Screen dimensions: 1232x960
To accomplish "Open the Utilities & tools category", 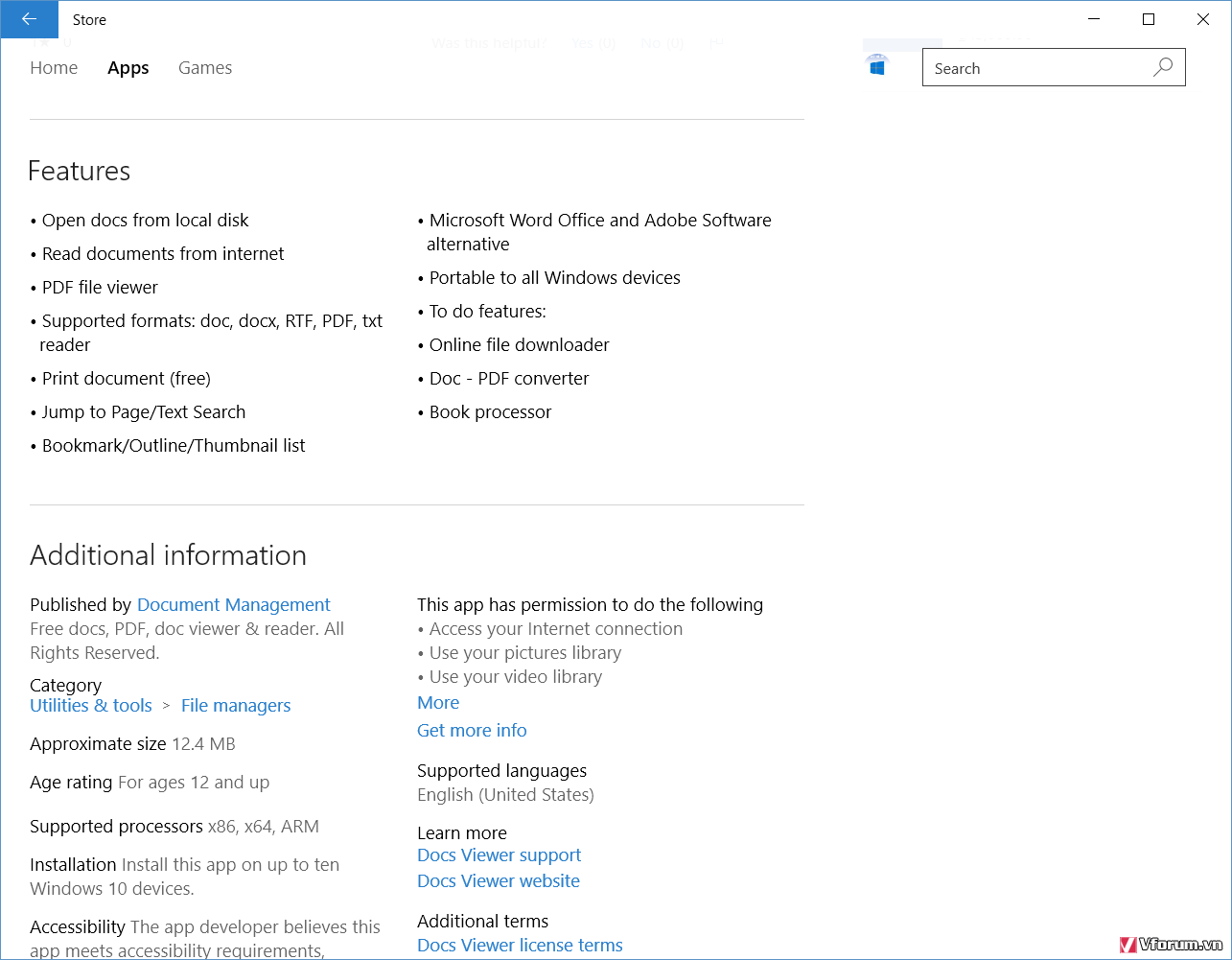I will coord(91,706).
